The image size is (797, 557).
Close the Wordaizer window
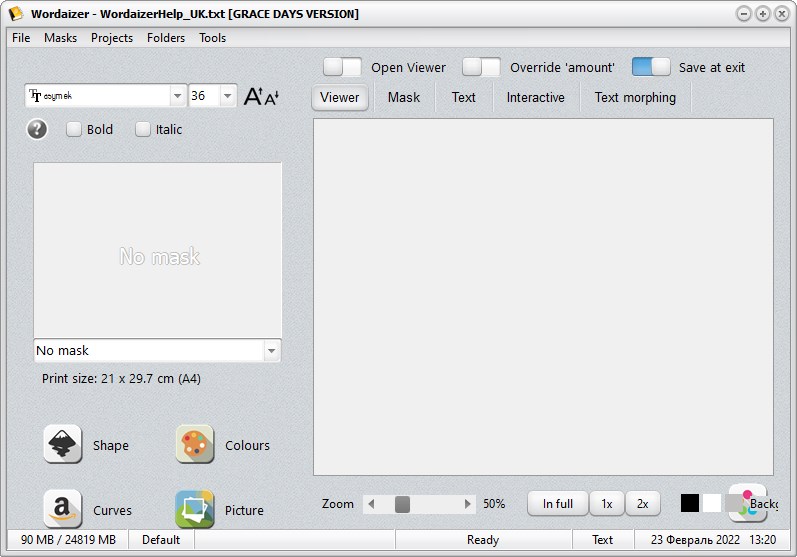782,14
